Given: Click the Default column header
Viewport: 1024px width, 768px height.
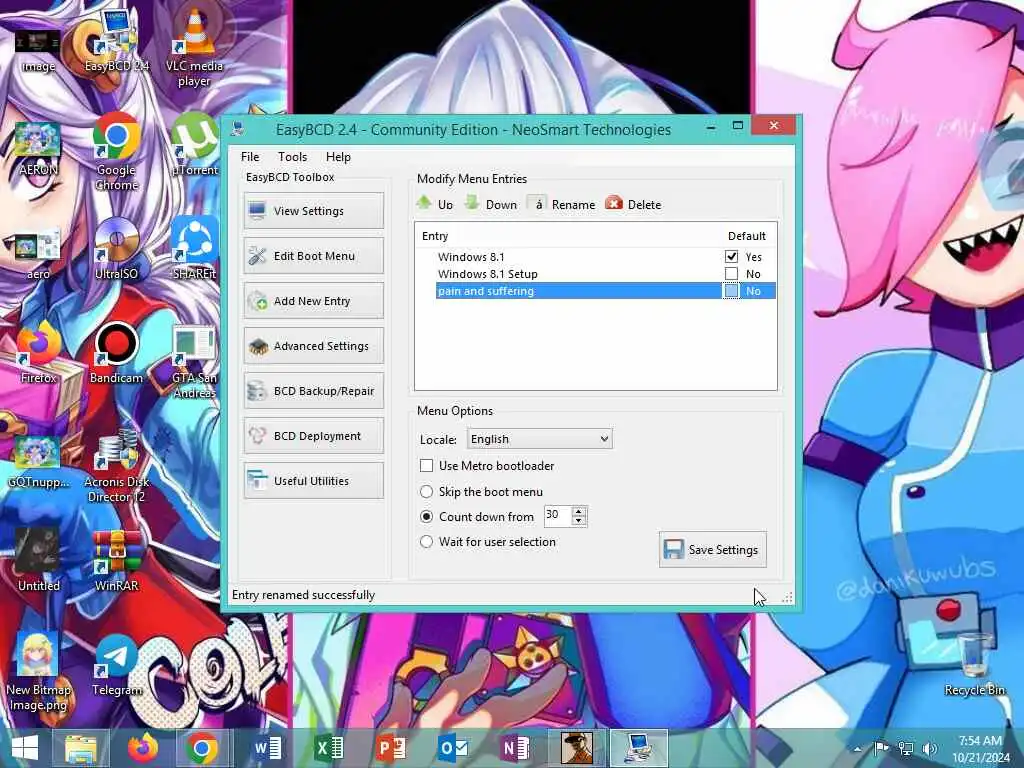Looking at the screenshot, I should tap(747, 236).
